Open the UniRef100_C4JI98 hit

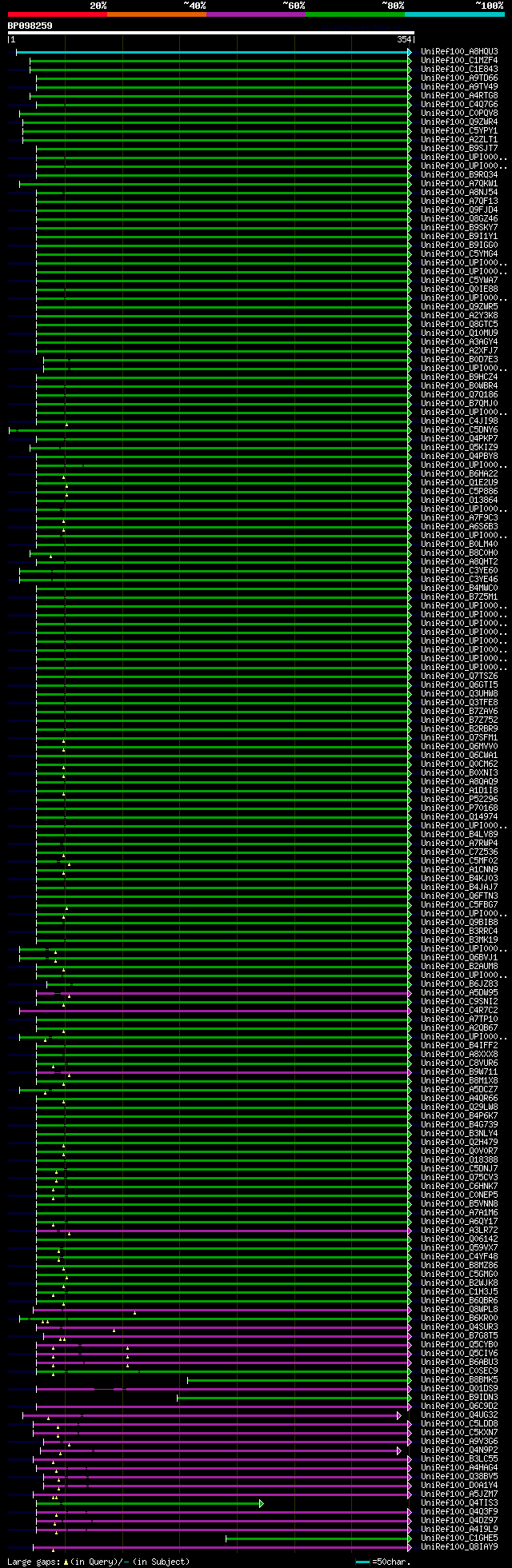coord(459,421)
